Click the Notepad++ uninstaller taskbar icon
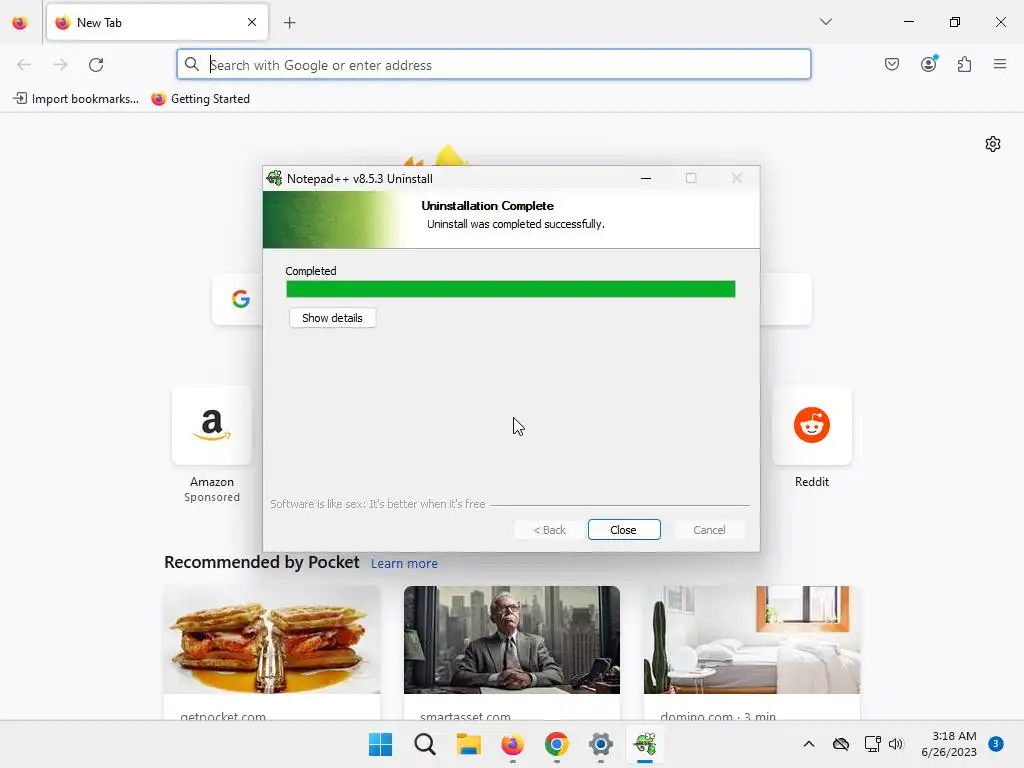 click(645, 744)
